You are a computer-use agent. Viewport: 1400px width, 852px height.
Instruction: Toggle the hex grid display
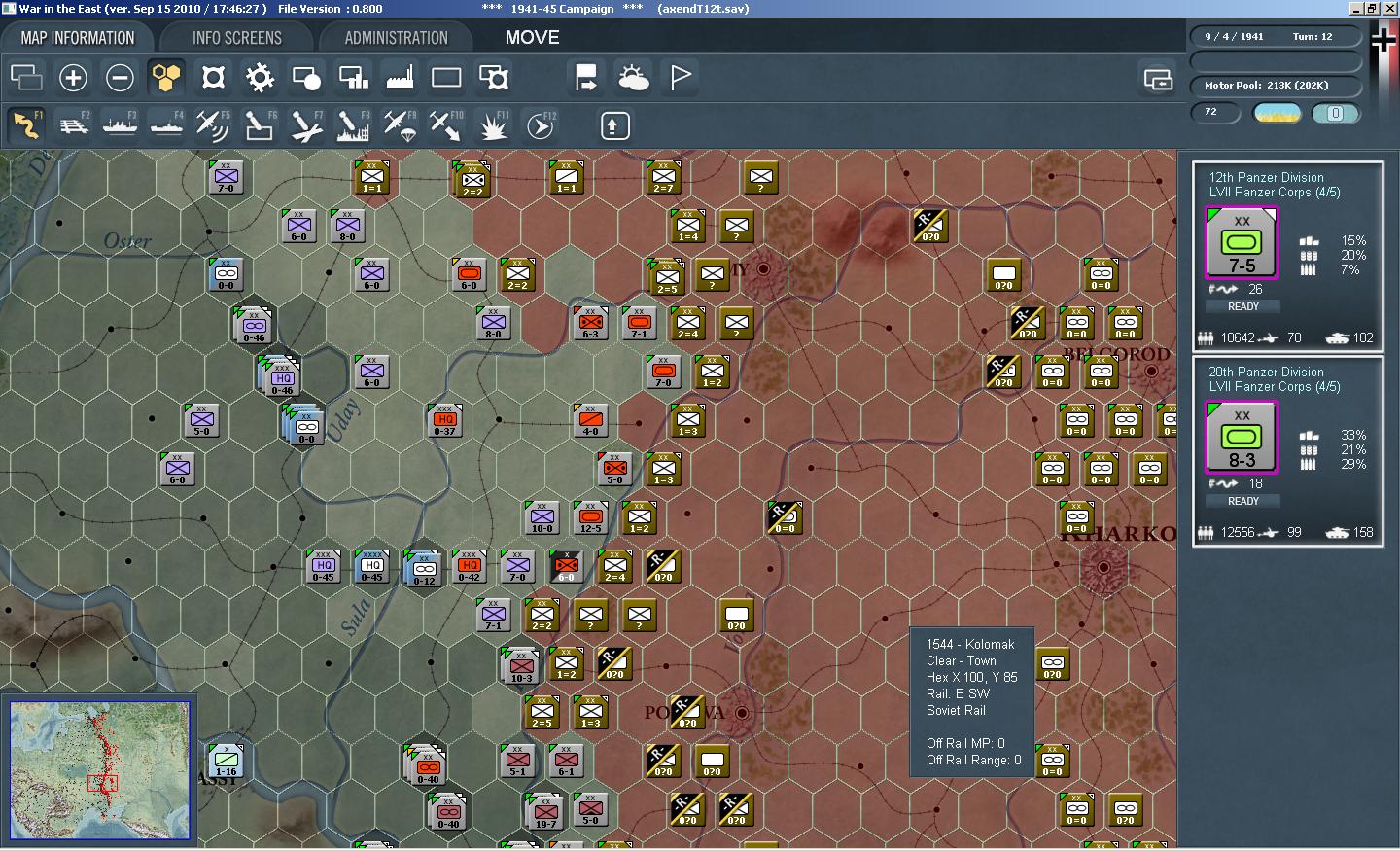coord(166,77)
